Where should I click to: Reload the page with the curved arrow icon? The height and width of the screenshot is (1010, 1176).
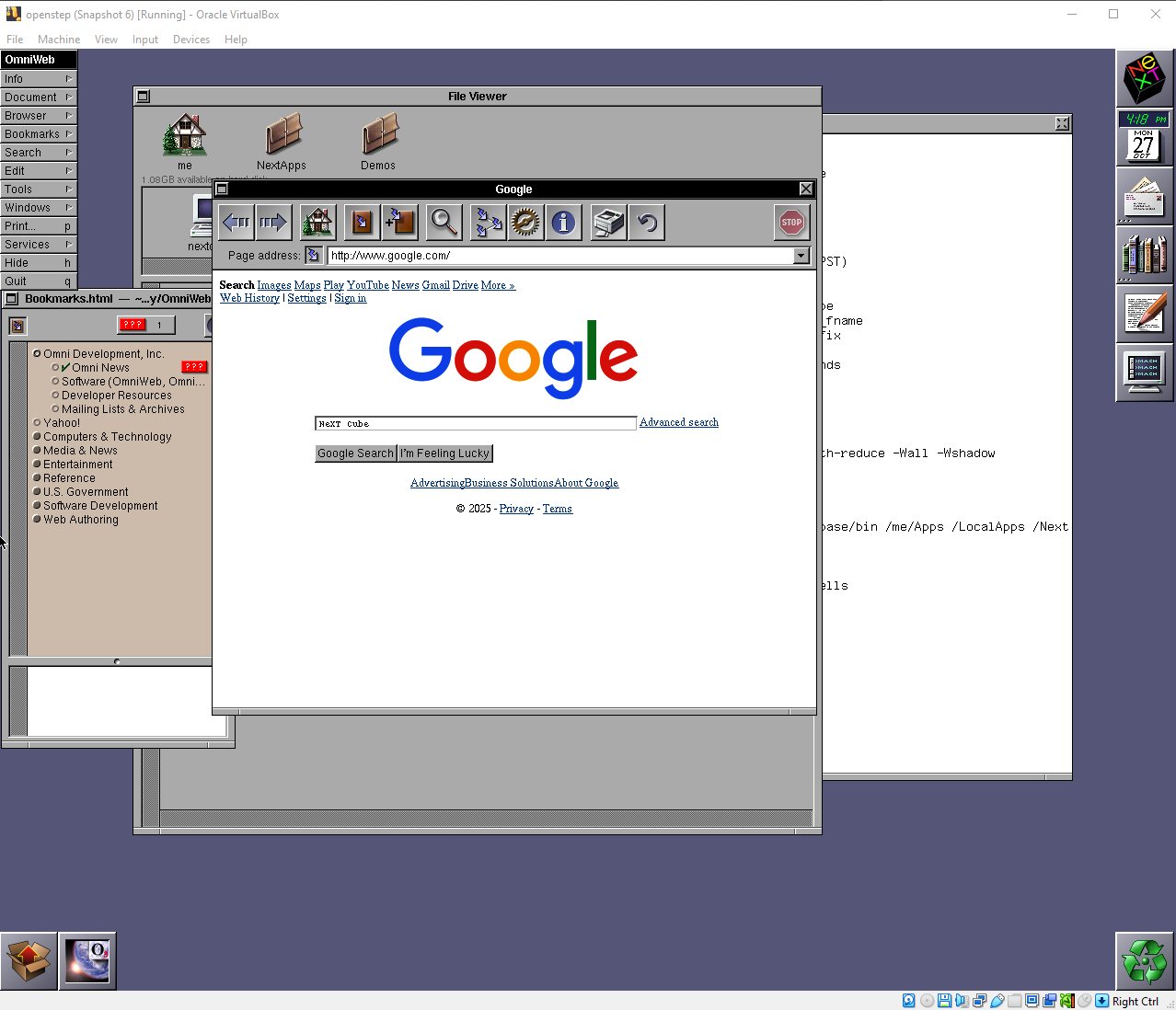[648, 223]
